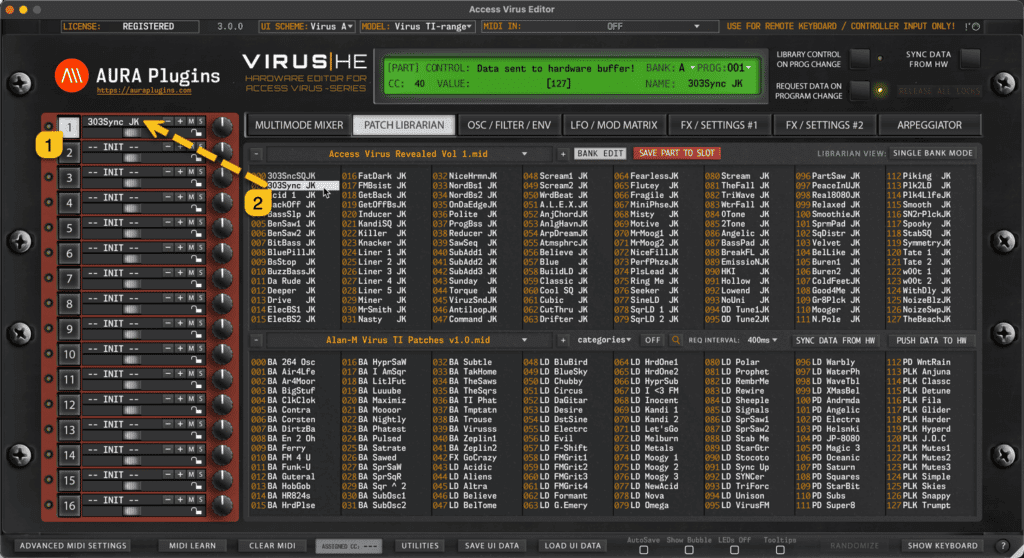Step part 4 to previous patch with minus
The width and height of the screenshot is (1024, 558).
tap(168, 197)
